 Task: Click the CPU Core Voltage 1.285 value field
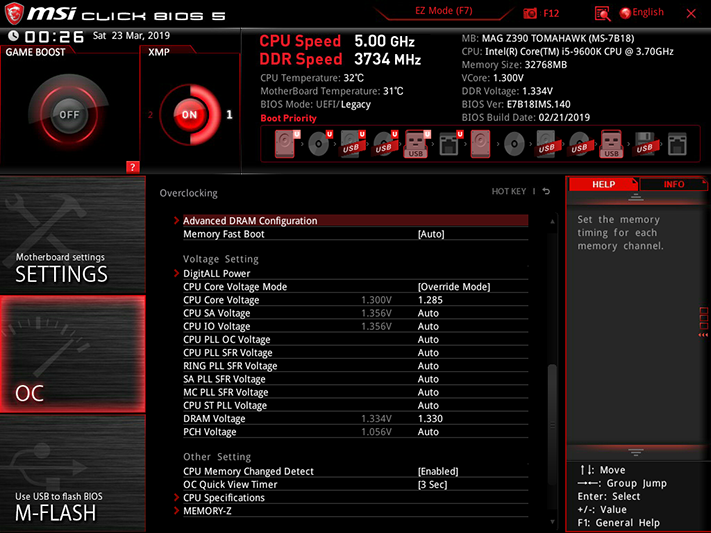coord(430,300)
